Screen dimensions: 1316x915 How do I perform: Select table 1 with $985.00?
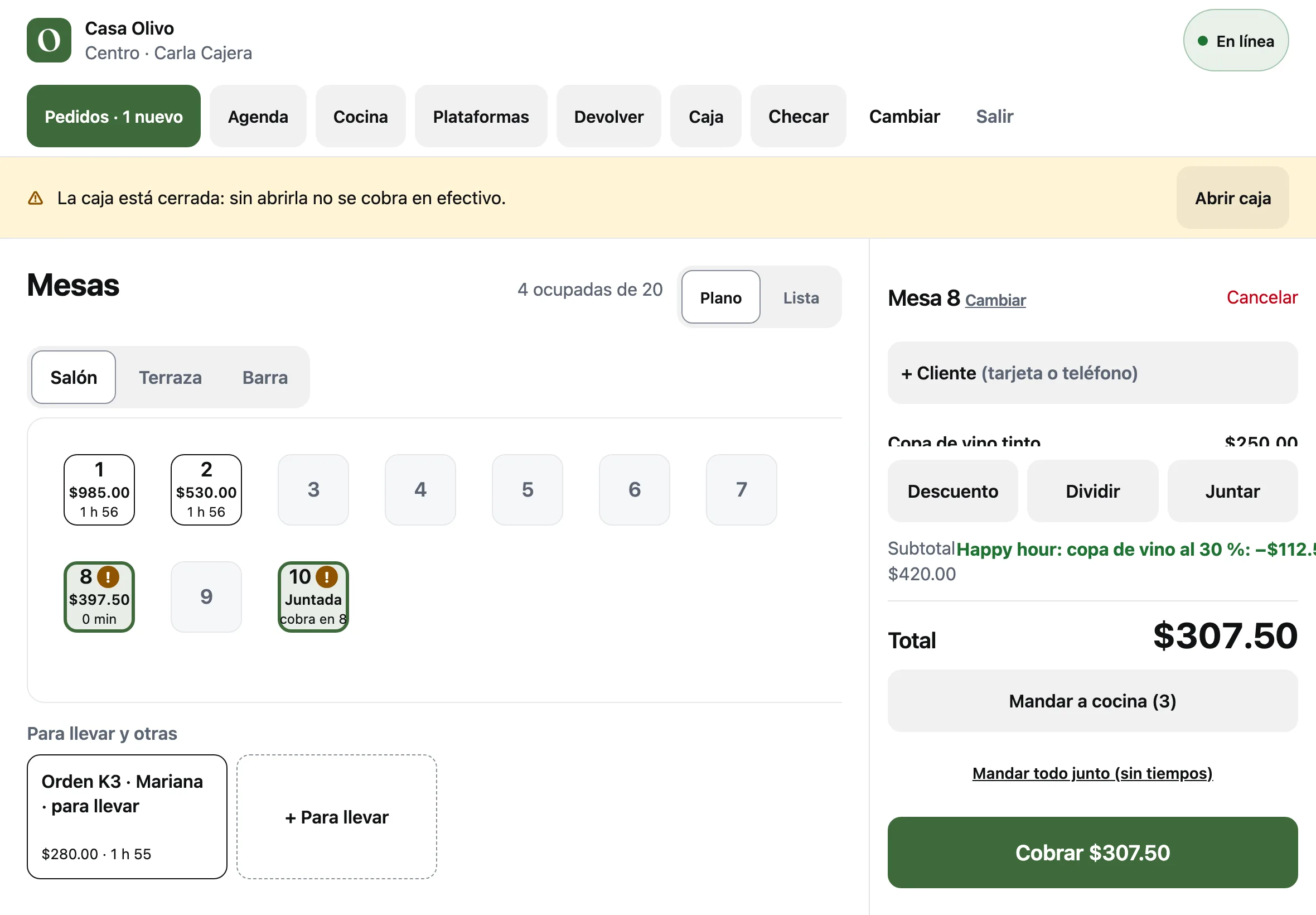pos(99,490)
